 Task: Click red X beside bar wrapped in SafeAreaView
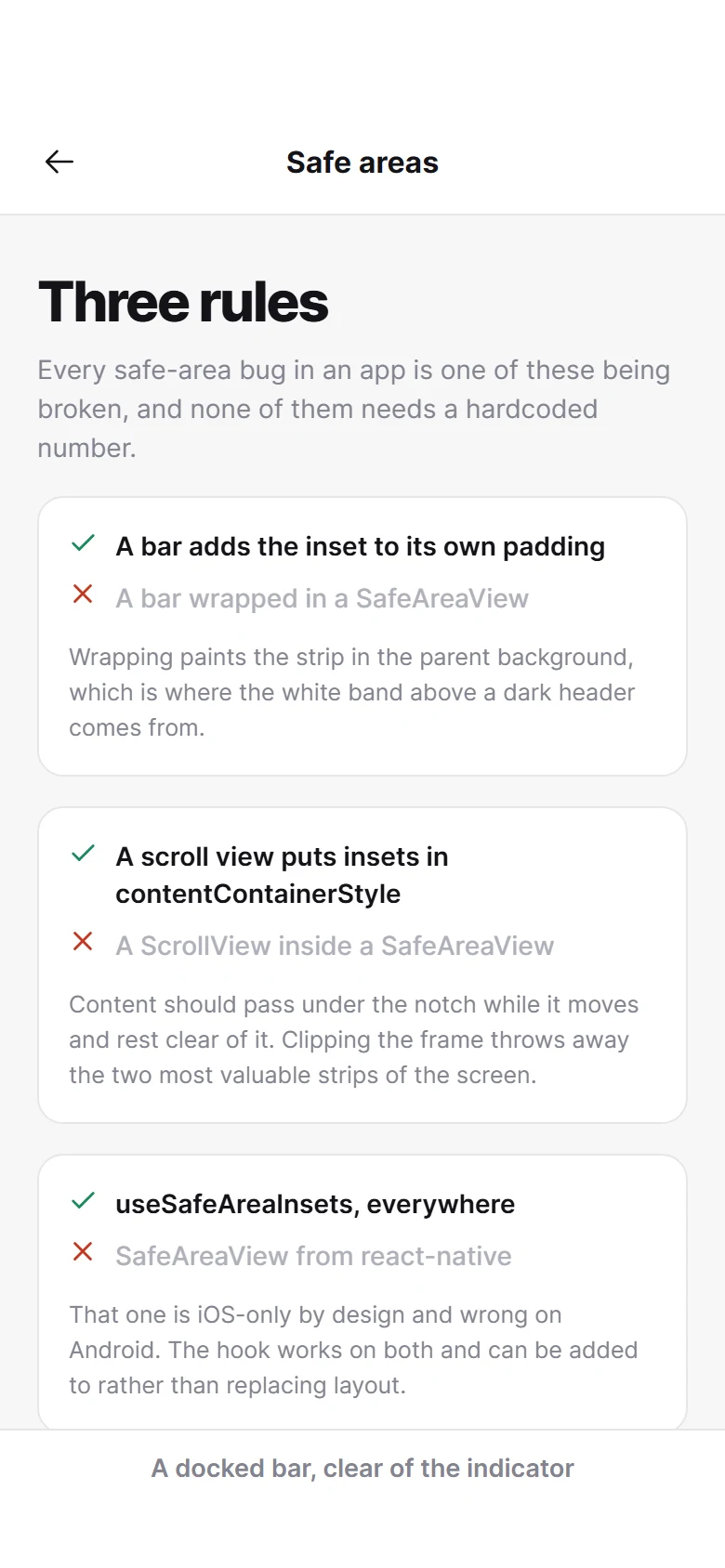click(x=83, y=594)
